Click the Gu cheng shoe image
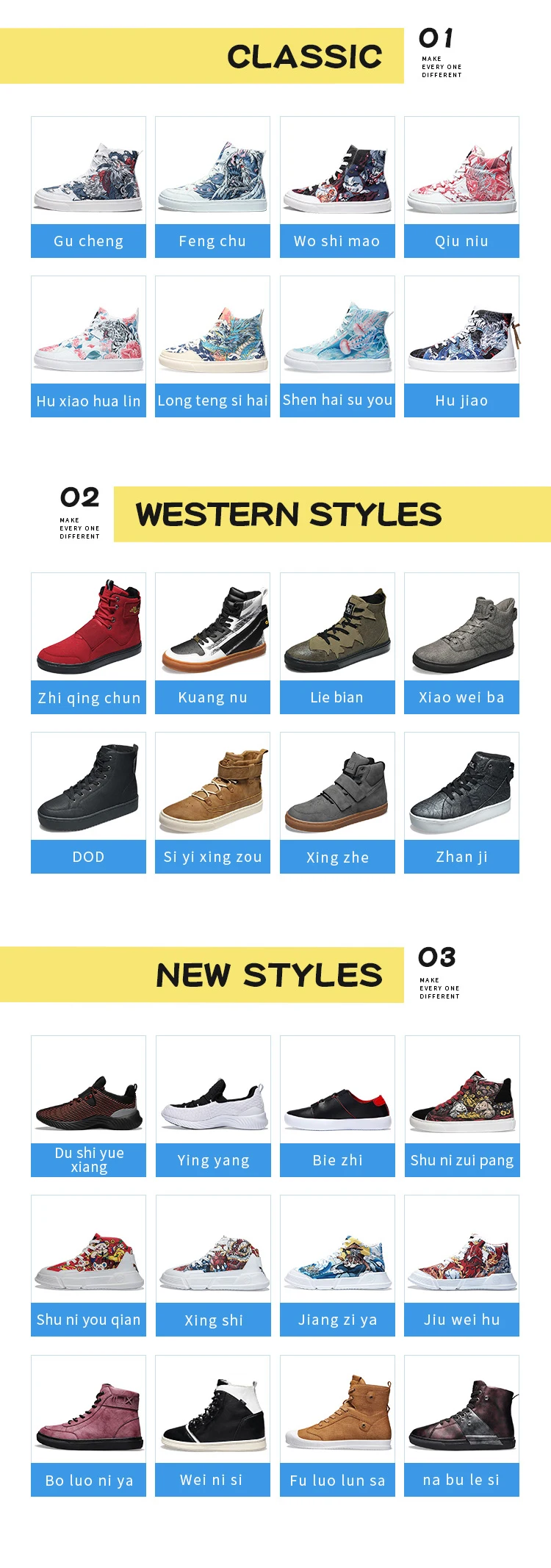The height and width of the screenshot is (1568, 551). pos(88,170)
